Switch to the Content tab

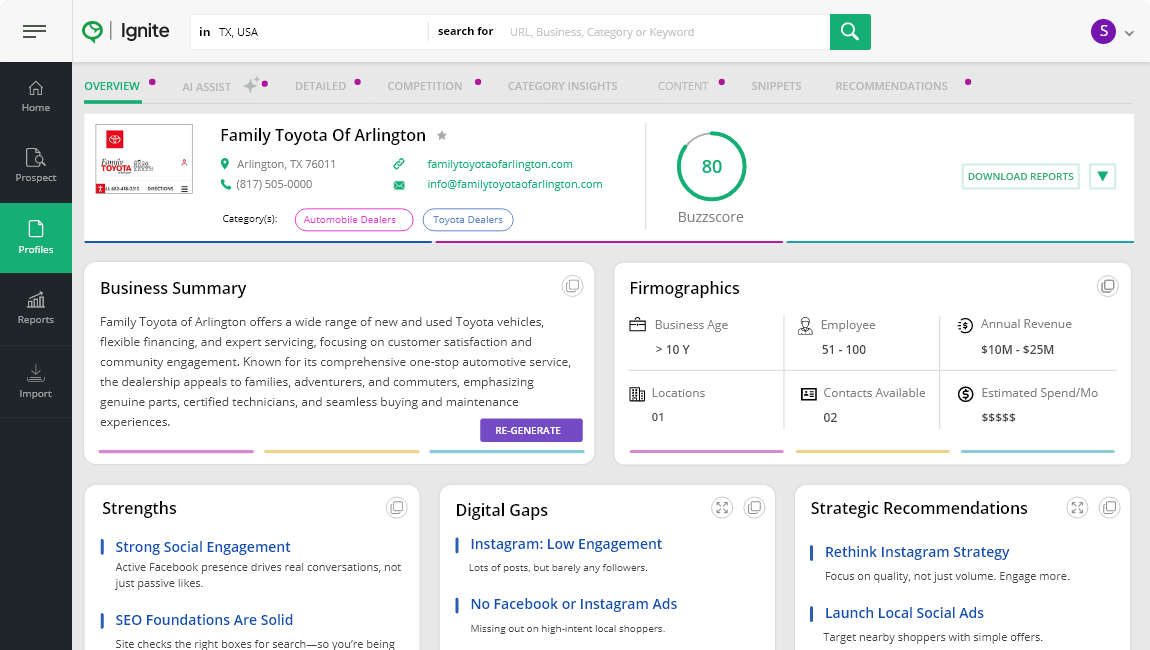tap(683, 86)
